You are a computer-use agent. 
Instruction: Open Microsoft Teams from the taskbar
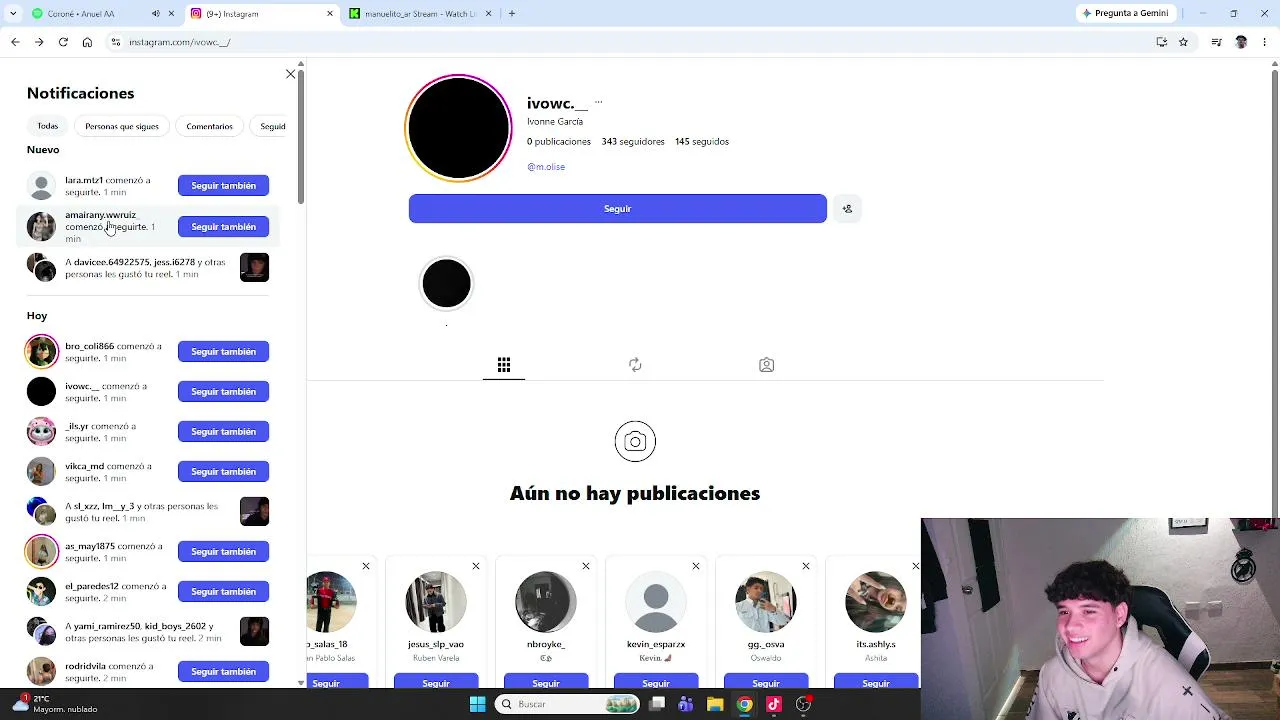pos(686,704)
